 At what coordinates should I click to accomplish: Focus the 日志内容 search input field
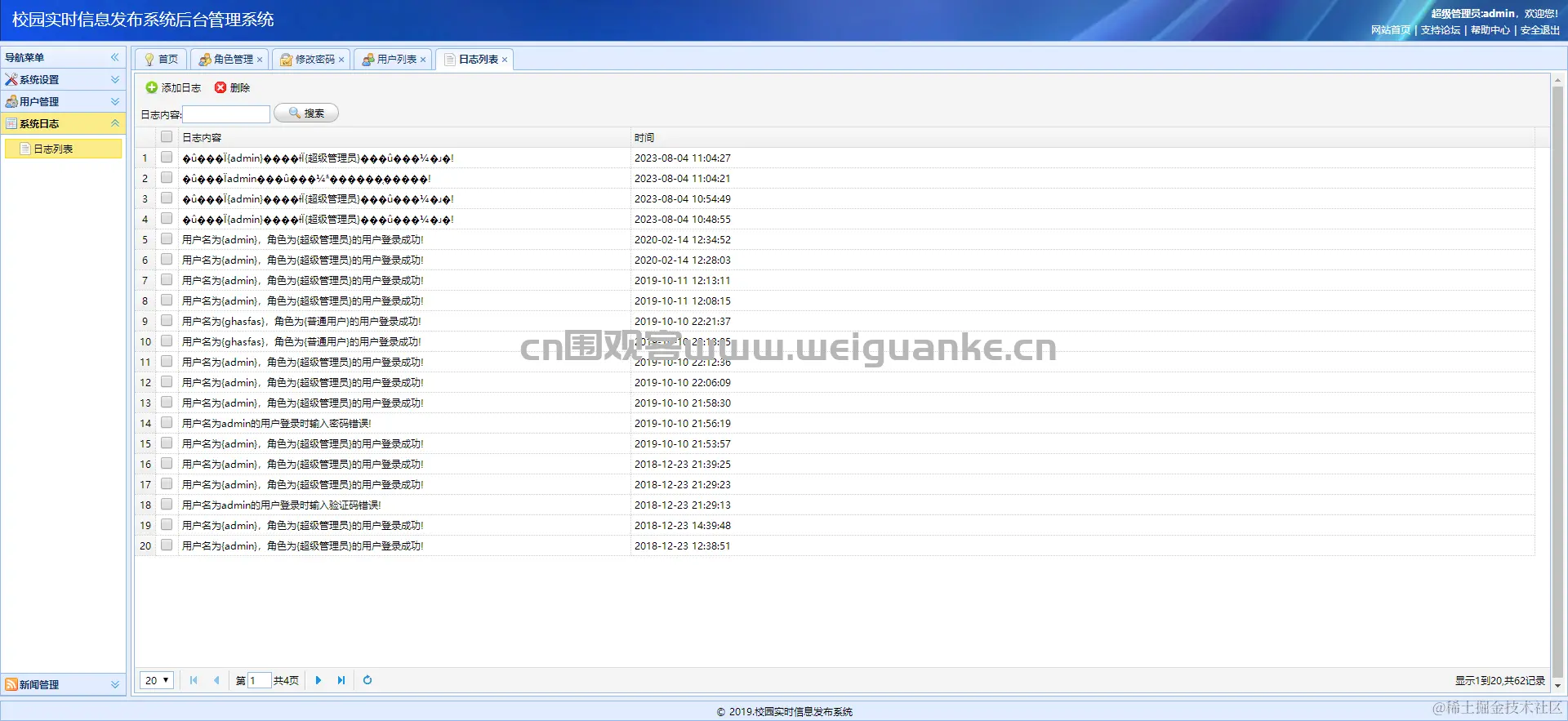(226, 114)
